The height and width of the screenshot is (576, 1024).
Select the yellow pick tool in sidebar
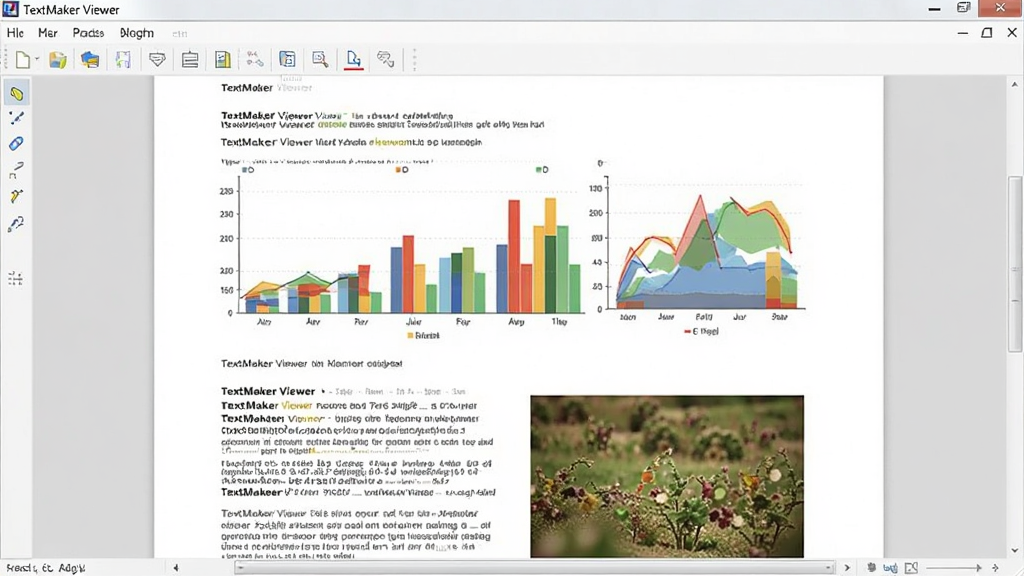click(x=16, y=197)
